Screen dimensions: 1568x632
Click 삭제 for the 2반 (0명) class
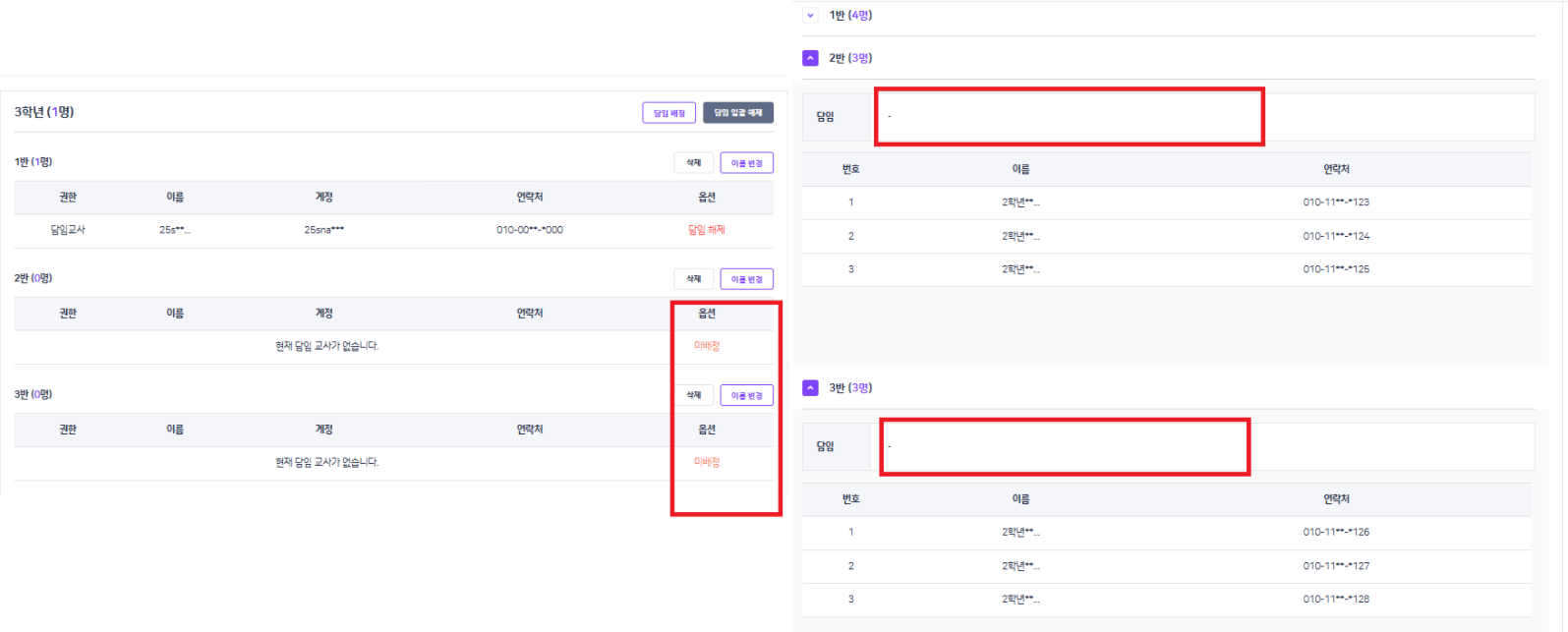click(x=693, y=279)
